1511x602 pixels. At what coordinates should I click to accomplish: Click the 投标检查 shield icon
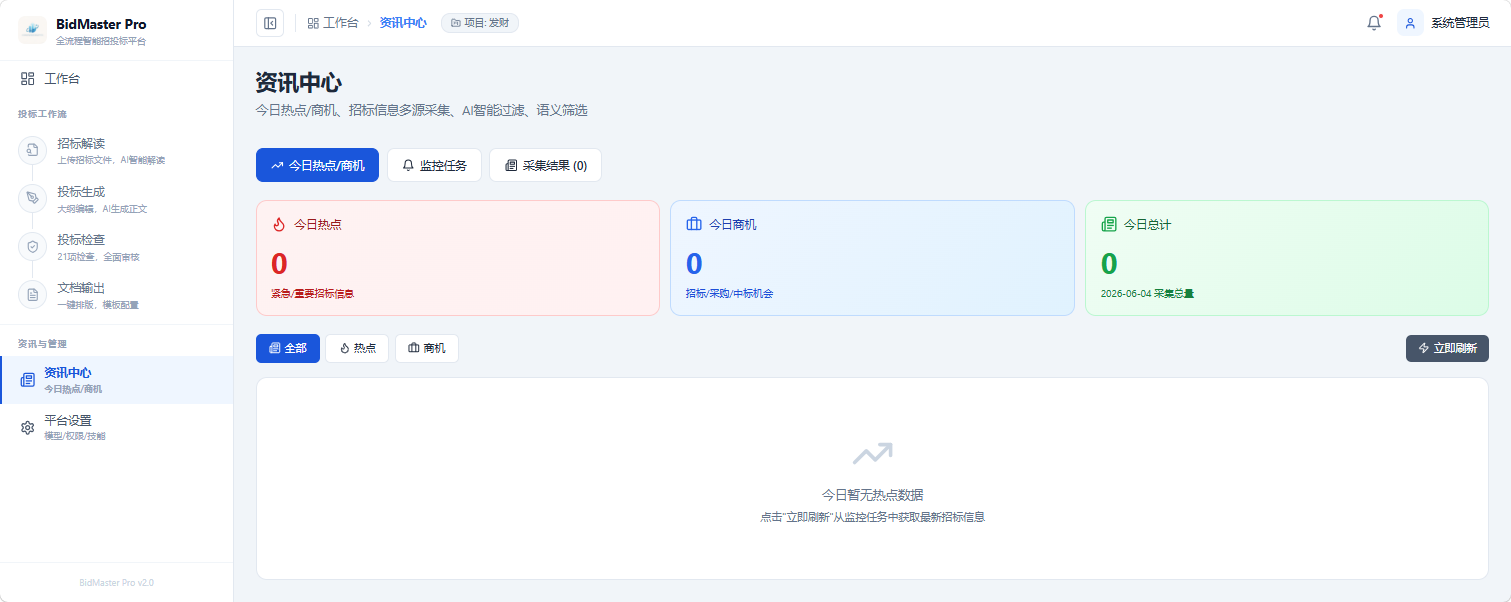pos(32,246)
